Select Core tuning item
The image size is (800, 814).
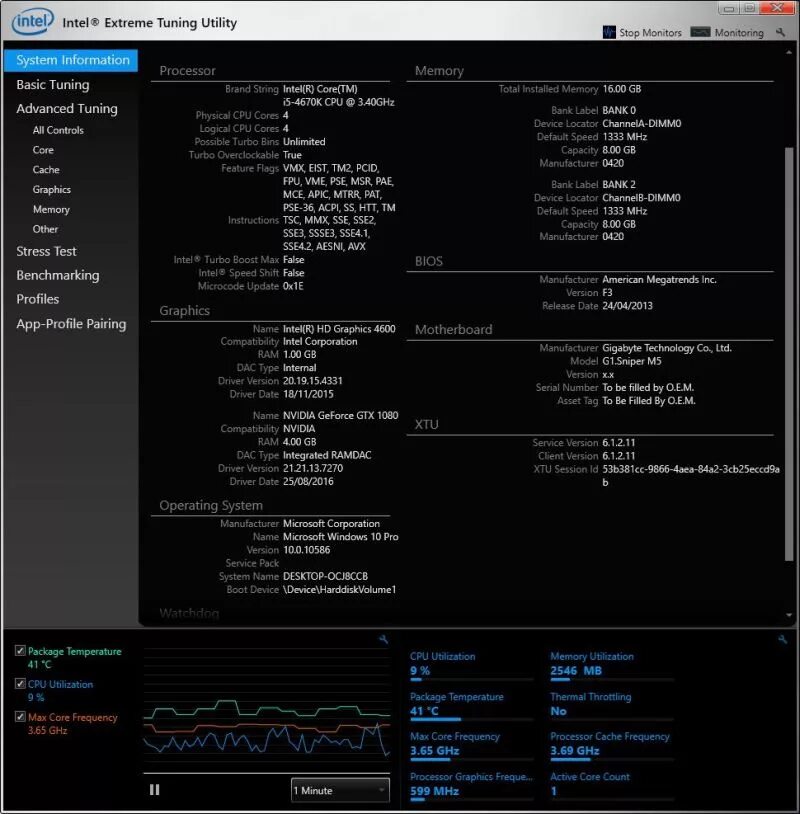(x=43, y=150)
